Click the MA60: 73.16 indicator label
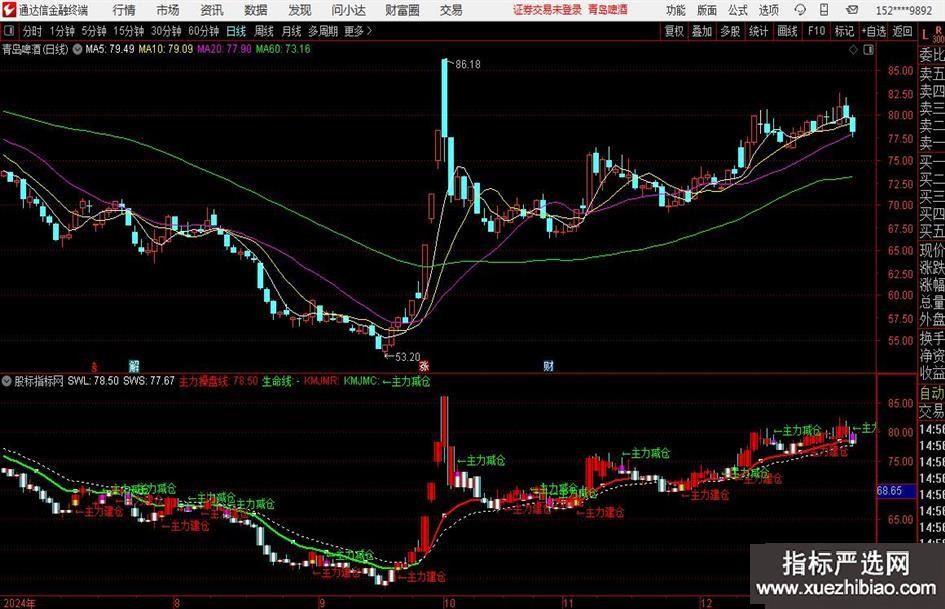This screenshot has width=945, height=609. coord(283,49)
